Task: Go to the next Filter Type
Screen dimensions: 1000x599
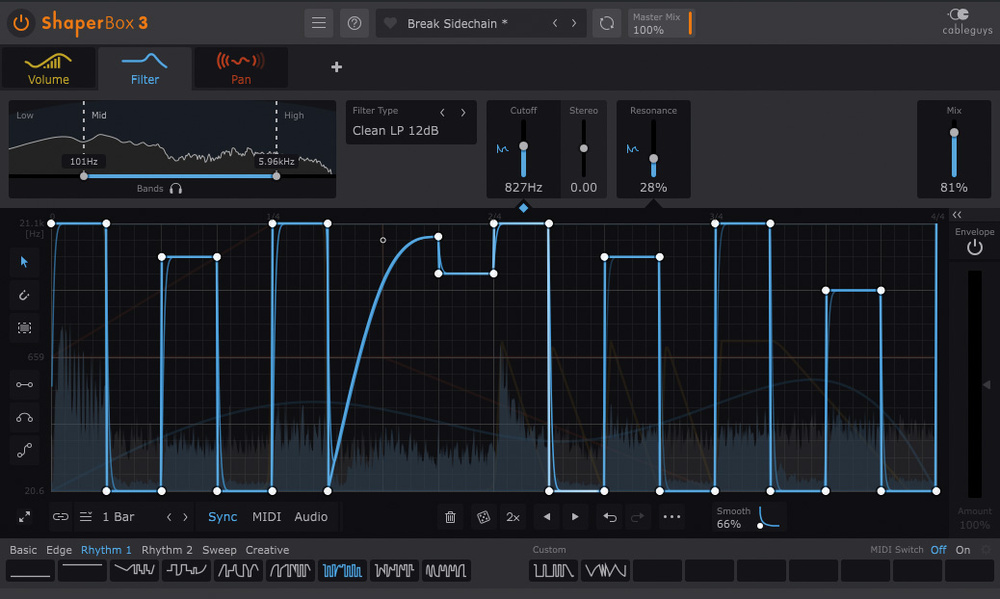Action: (x=463, y=112)
